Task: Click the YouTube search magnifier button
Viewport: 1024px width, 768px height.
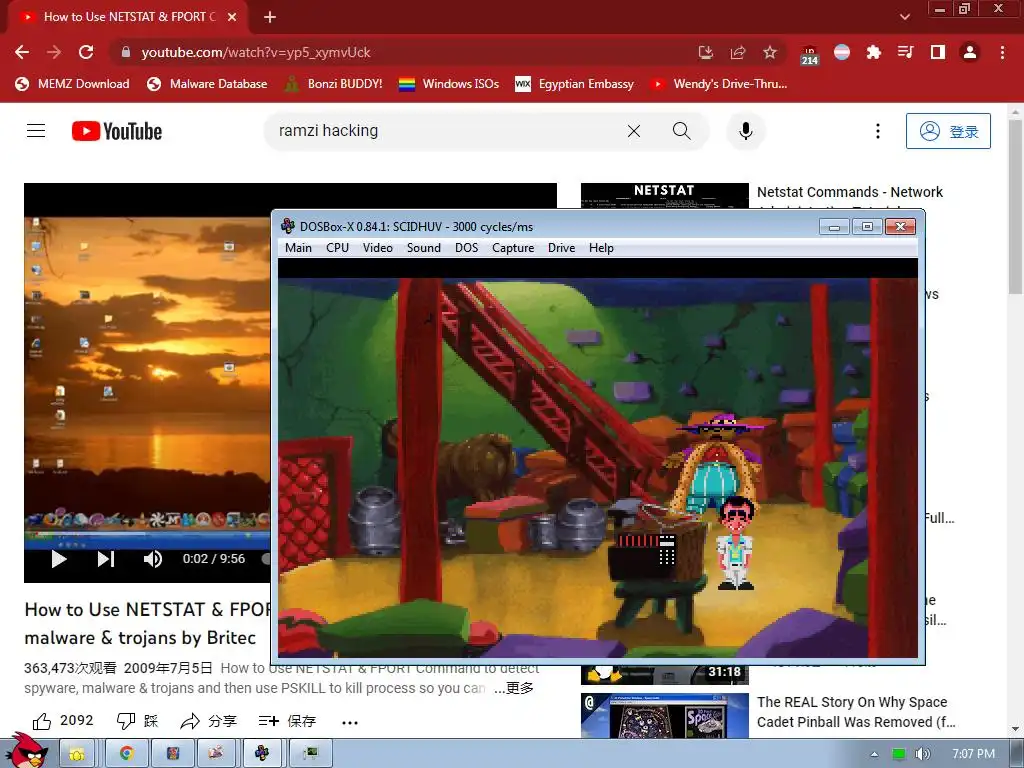Action: [x=681, y=131]
